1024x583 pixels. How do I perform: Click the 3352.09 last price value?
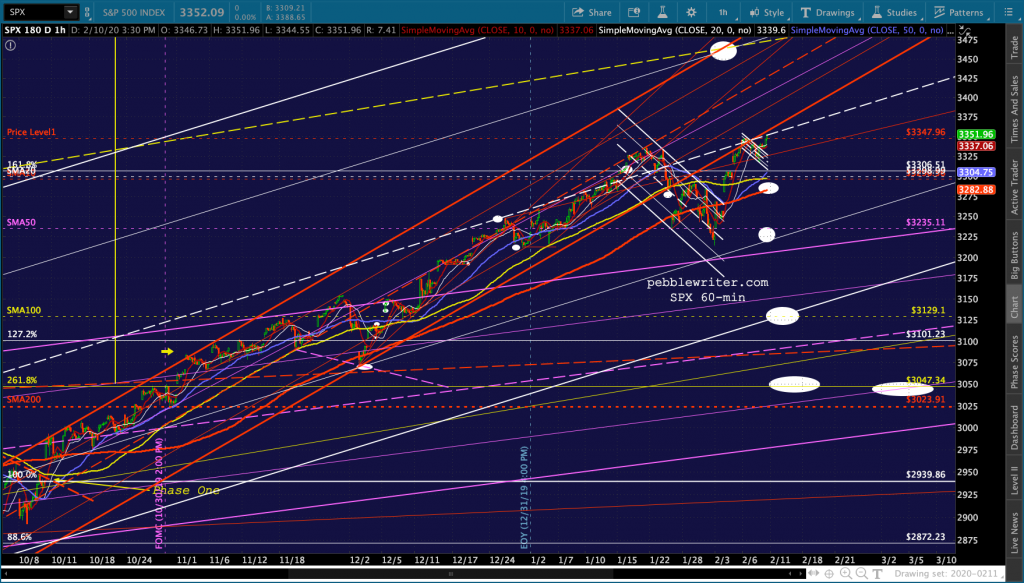204,12
